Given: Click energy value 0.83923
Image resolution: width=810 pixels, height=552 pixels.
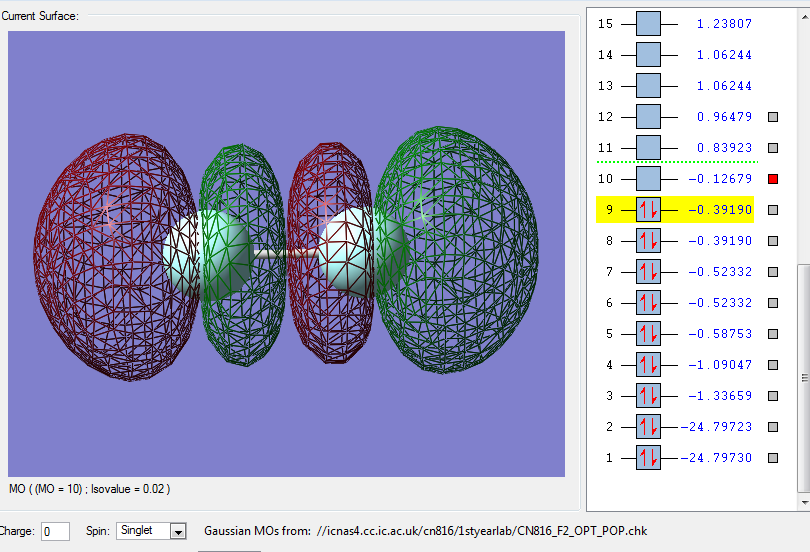Looking at the screenshot, I should (x=724, y=148).
